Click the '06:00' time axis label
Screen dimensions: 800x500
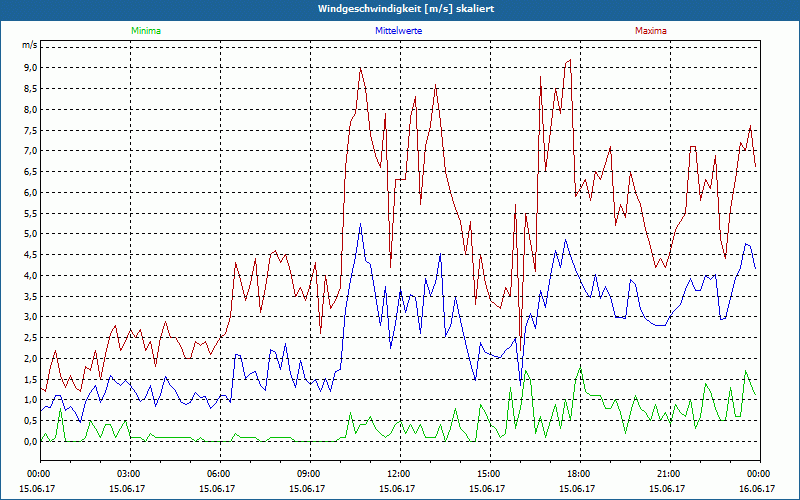220,474
